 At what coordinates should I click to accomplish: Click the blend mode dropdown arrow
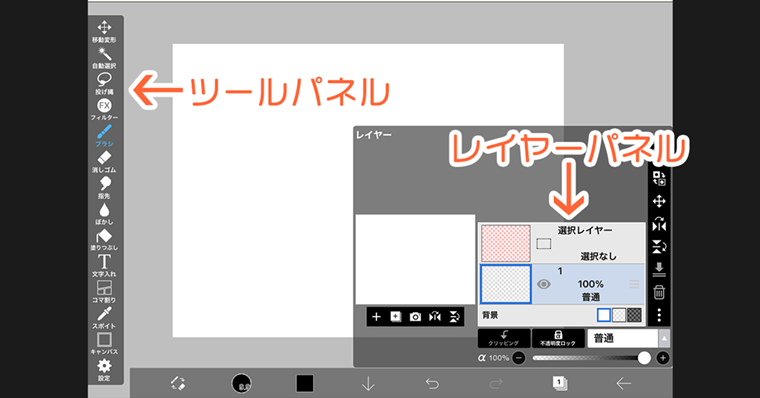tap(665, 338)
